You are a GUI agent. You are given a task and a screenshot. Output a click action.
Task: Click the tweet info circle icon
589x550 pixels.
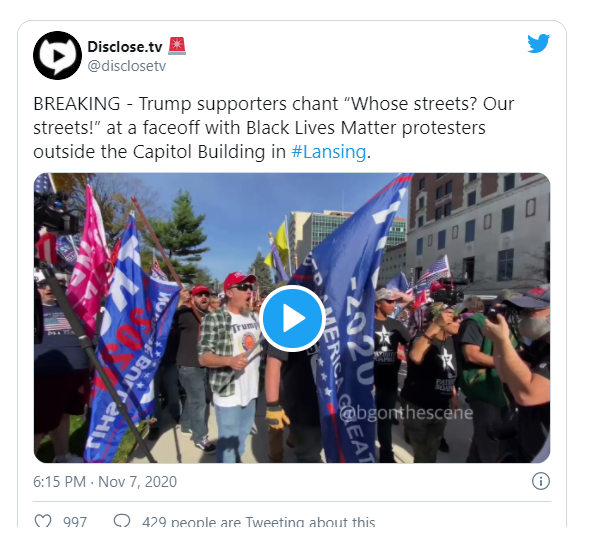click(541, 481)
